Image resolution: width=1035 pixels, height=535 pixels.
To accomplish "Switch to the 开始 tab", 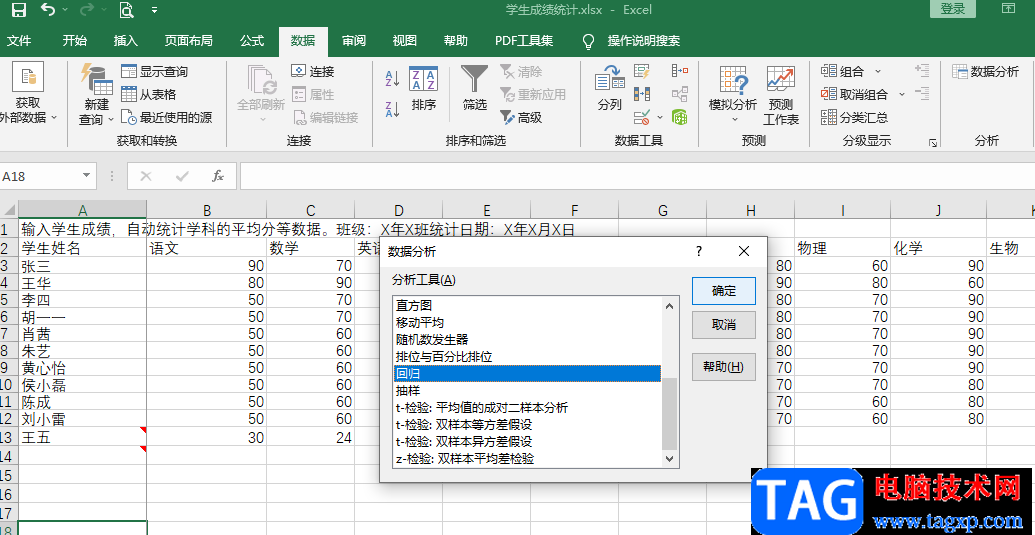I will pyautogui.click(x=75, y=41).
